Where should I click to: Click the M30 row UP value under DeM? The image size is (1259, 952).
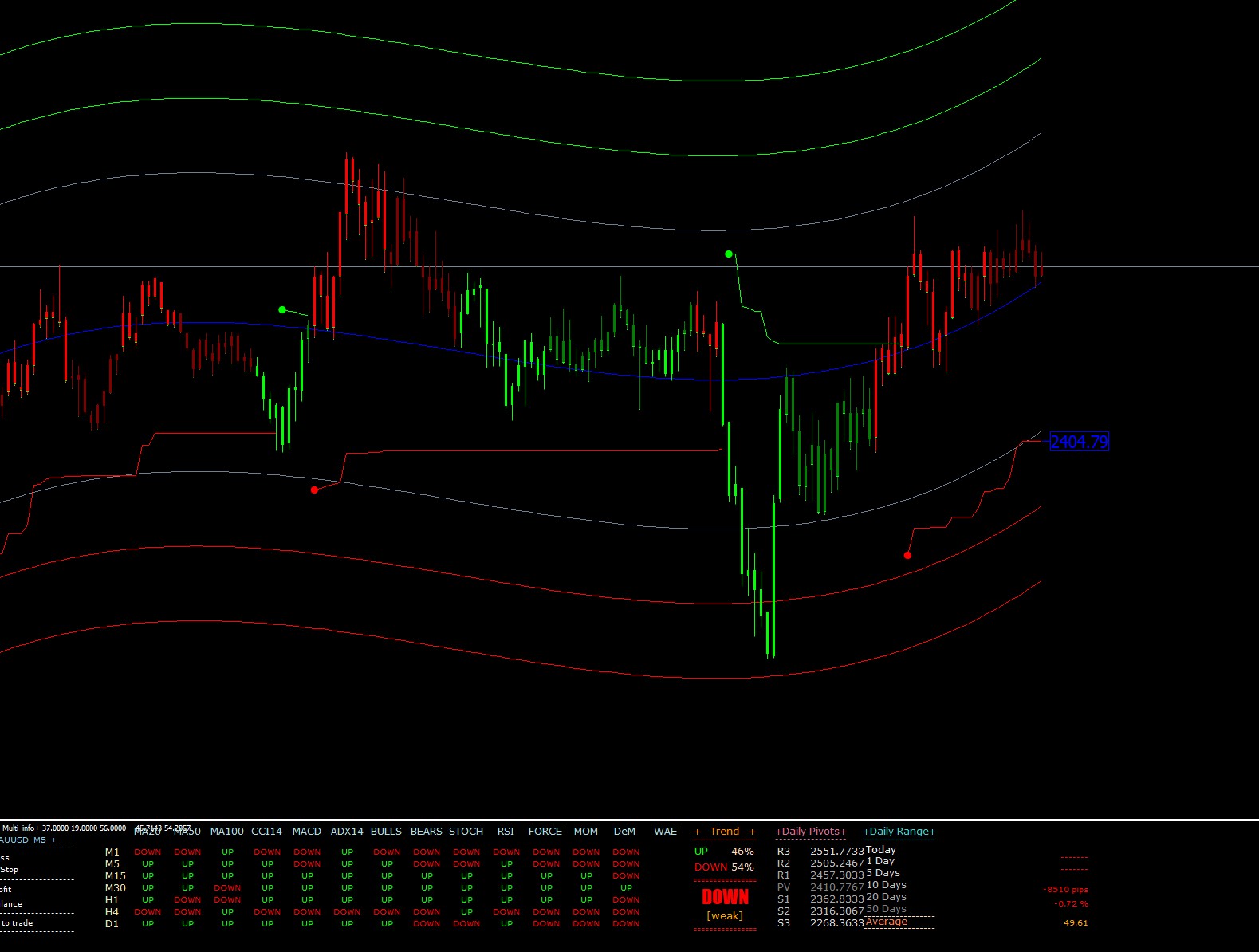pyautogui.click(x=626, y=888)
